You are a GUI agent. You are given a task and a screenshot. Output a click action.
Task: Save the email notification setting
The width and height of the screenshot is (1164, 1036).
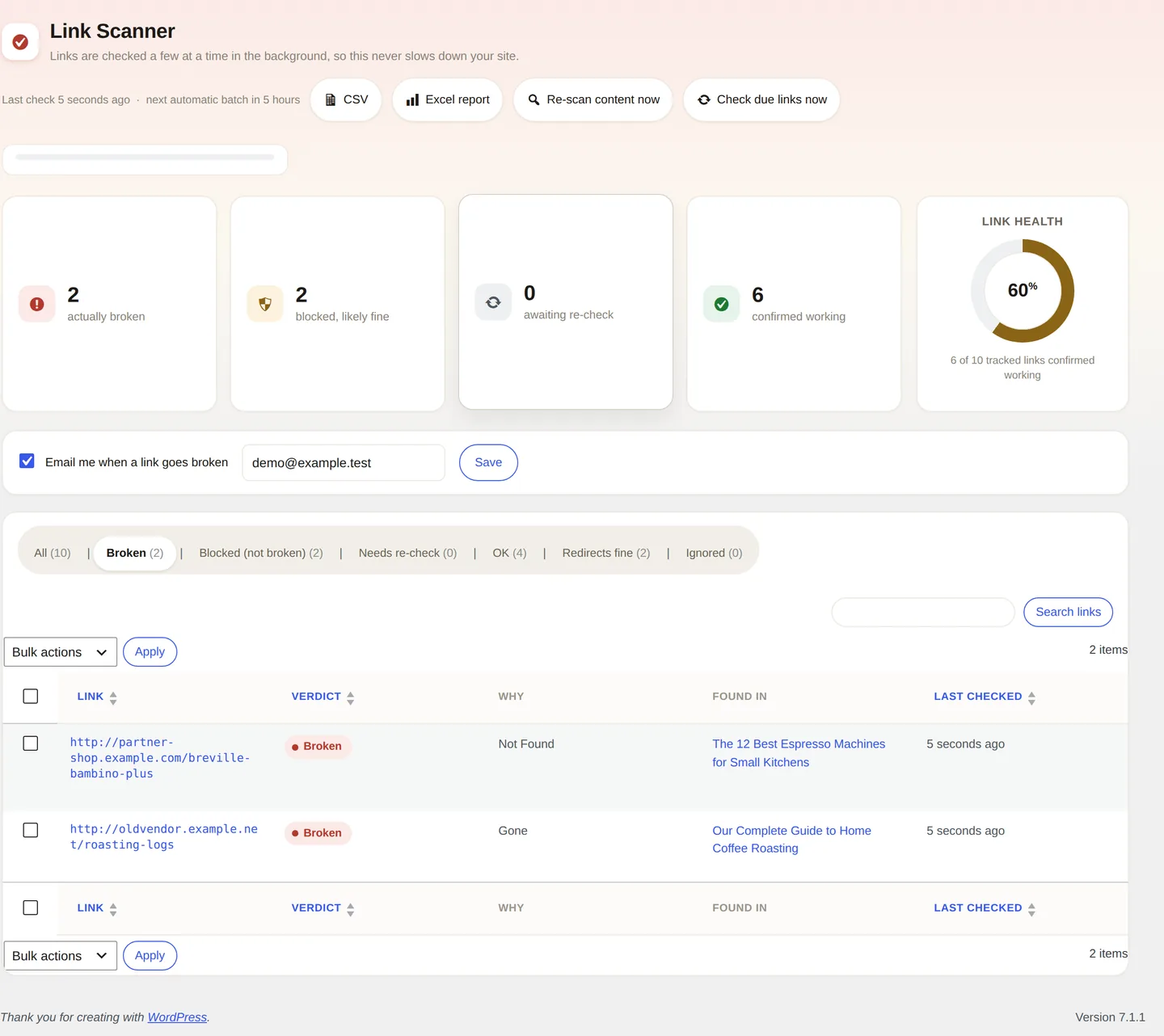[488, 462]
